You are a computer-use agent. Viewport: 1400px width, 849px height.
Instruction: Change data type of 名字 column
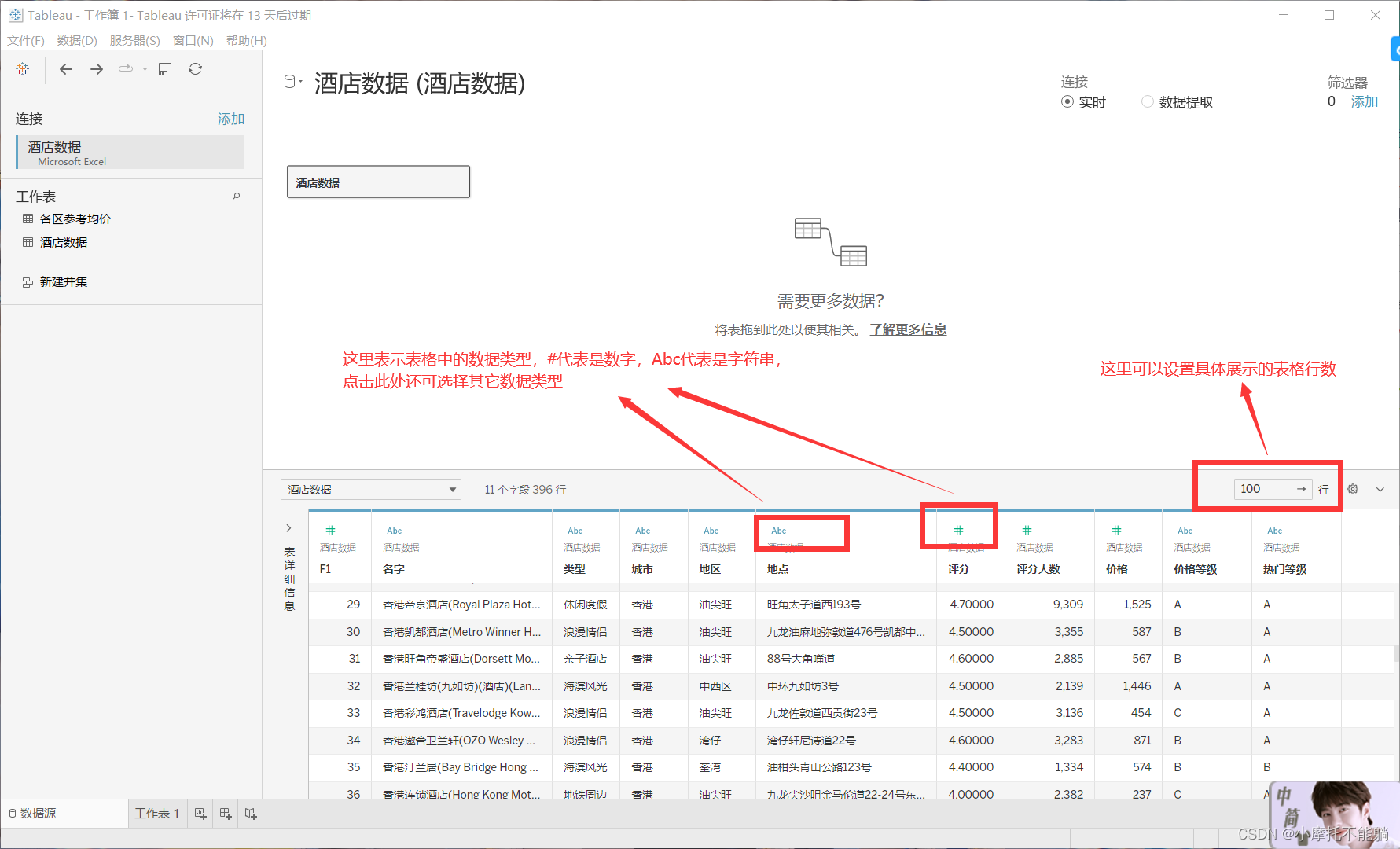[395, 531]
